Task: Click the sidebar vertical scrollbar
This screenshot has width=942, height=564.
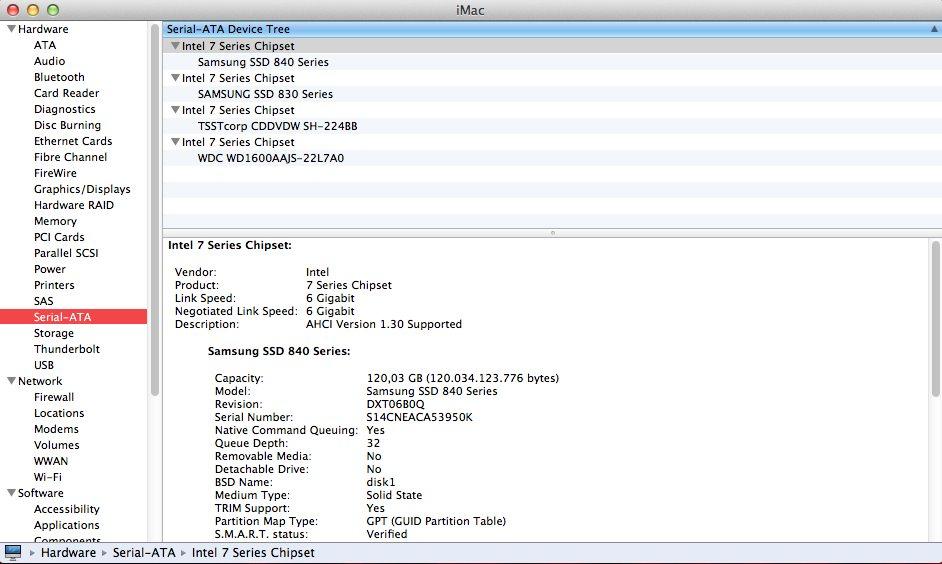Action: tap(154, 210)
